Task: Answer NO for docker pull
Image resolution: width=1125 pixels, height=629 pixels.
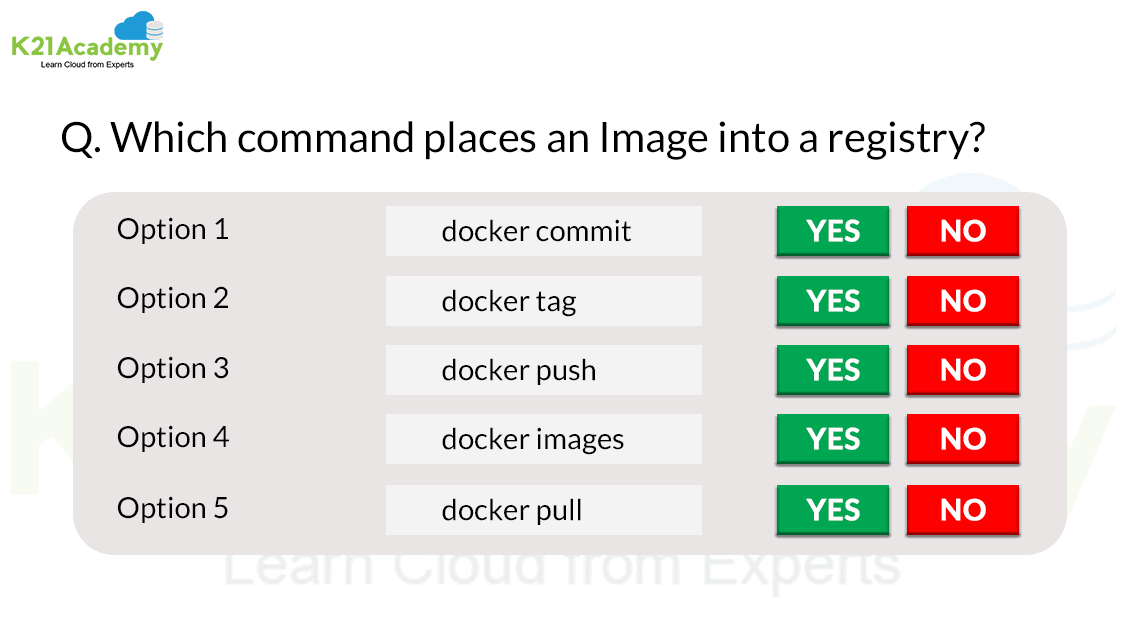Action: [x=962, y=510]
